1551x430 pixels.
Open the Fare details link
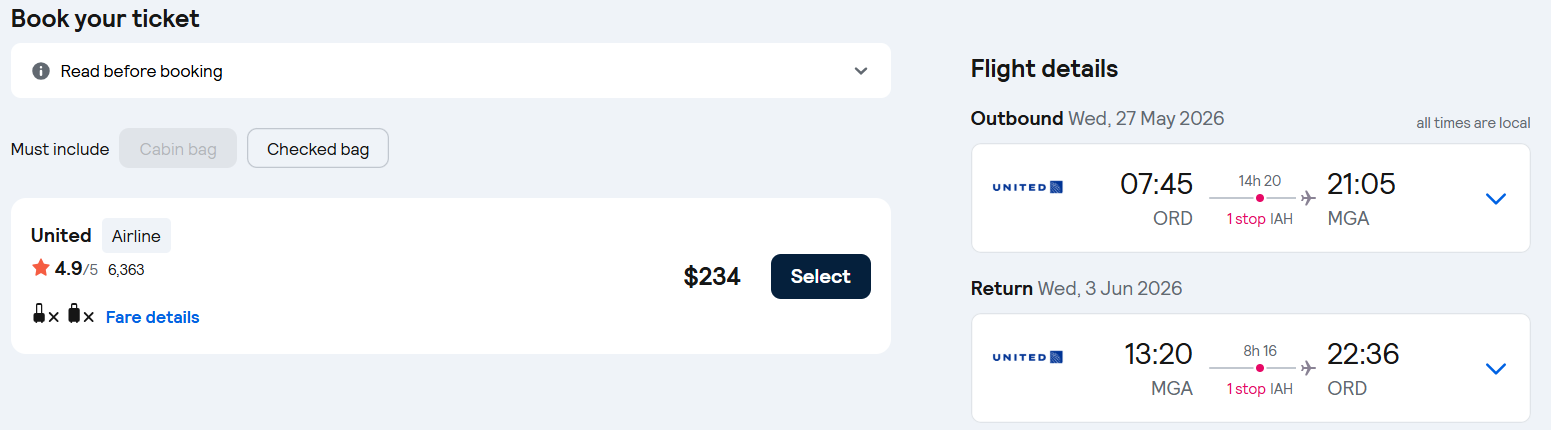pyautogui.click(x=152, y=317)
